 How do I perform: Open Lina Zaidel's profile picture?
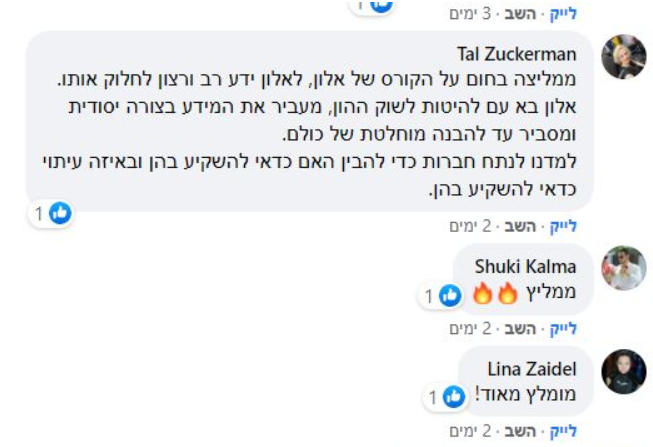(x=623, y=371)
